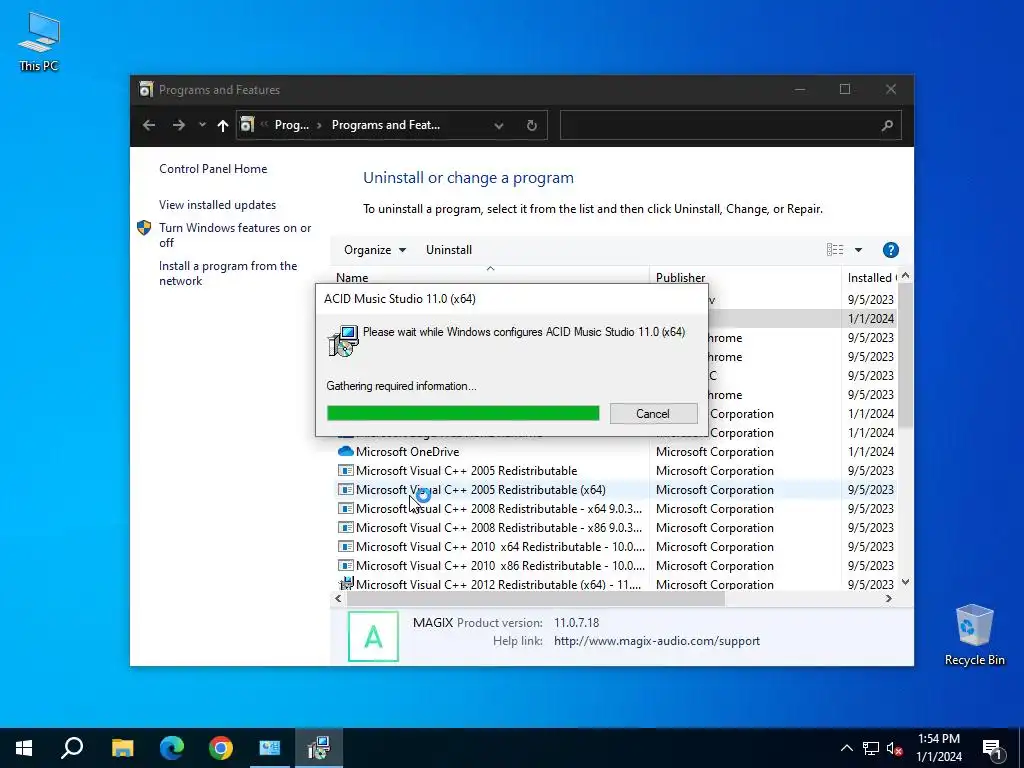Click Programs and Feat... breadcrumb segment

pyautogui.click(x=385, y=125)
